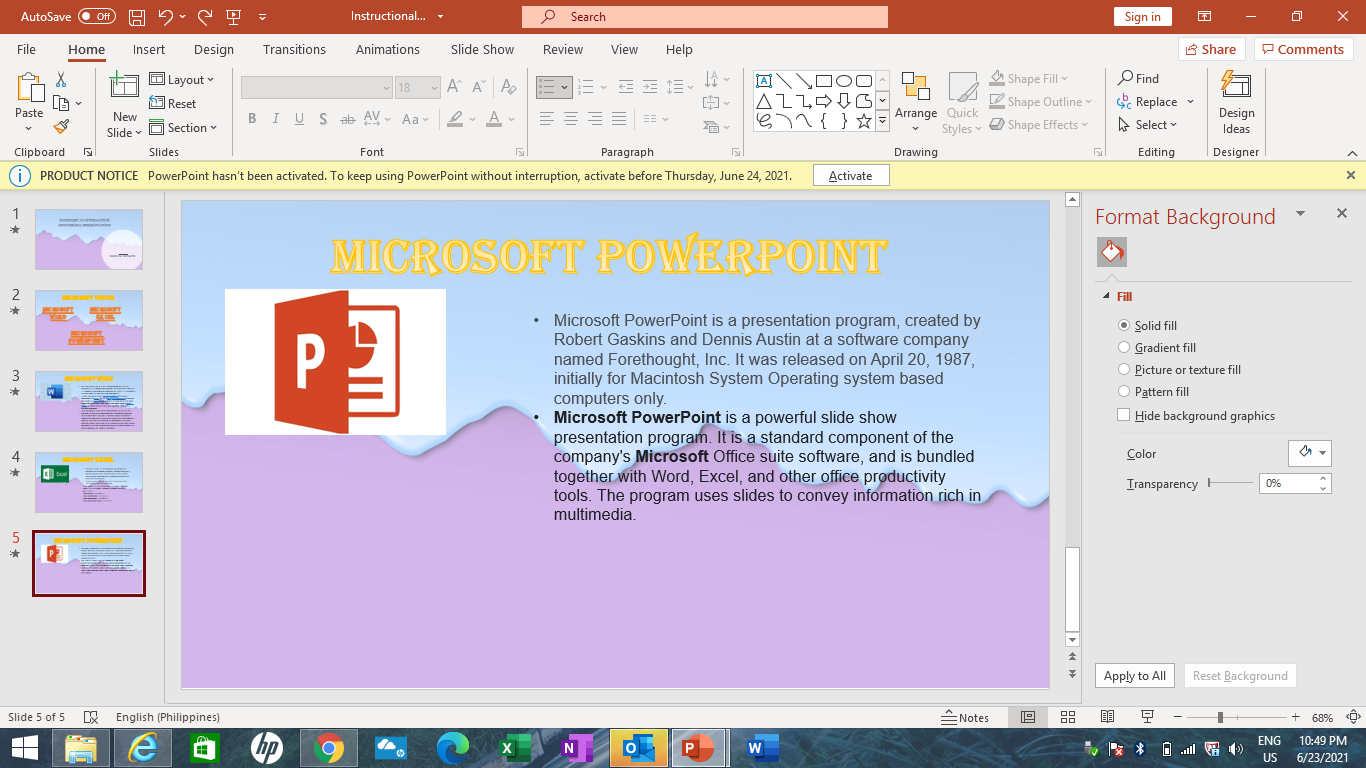This screenshot has height=768, width=1366.
Task: Select slide 3 thumbnail
Action: (x=89, y=401)
